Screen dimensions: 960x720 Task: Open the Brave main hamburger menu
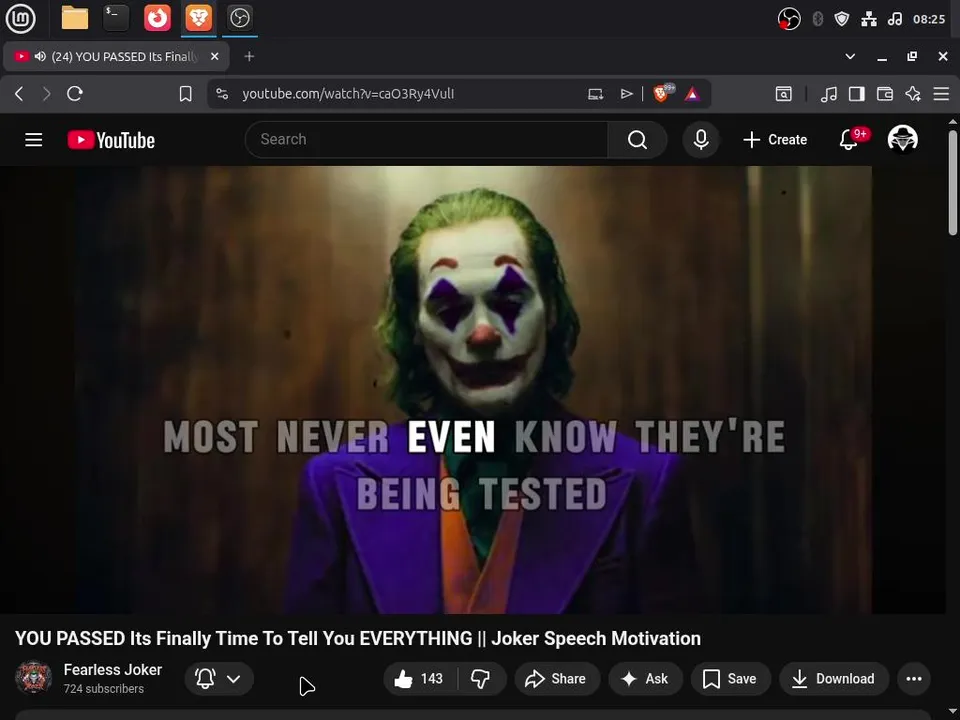point(941,94)
